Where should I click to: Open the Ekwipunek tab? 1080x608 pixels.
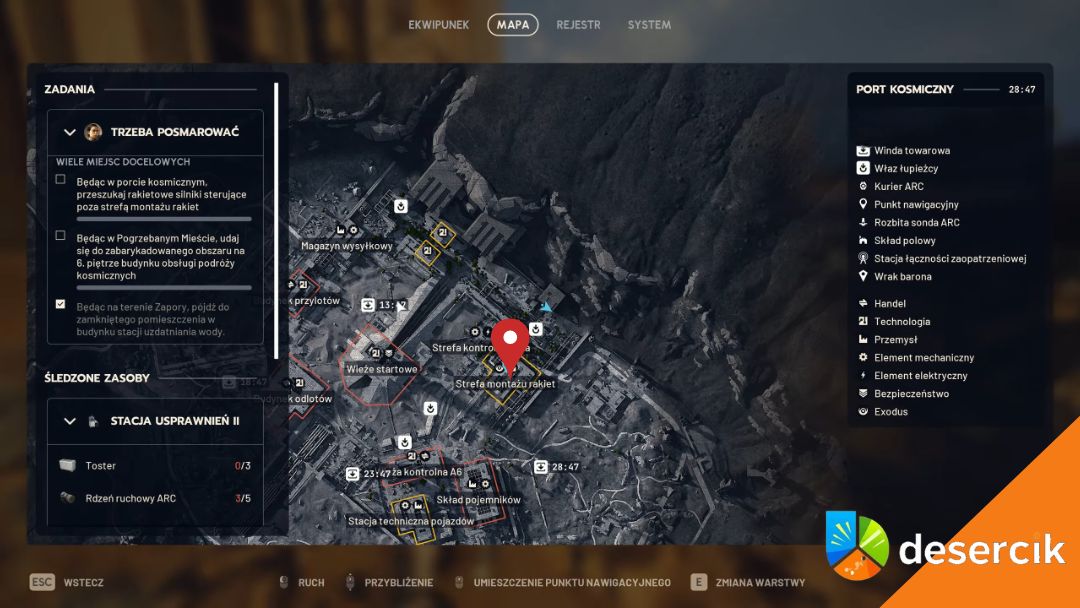pos(438,25)
